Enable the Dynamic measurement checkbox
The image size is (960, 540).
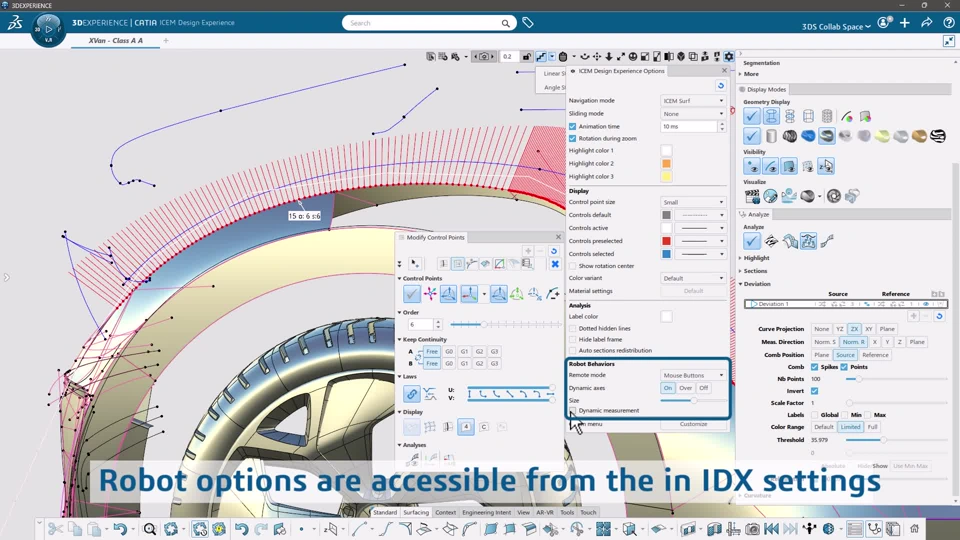572,410
